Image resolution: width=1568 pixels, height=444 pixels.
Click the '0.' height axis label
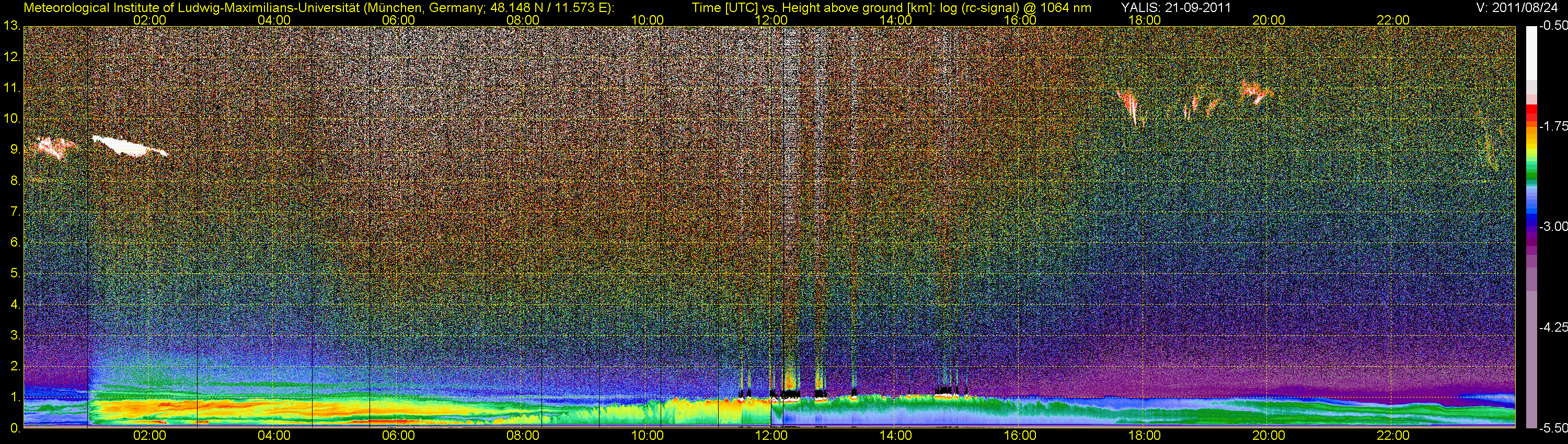[15, 428]
